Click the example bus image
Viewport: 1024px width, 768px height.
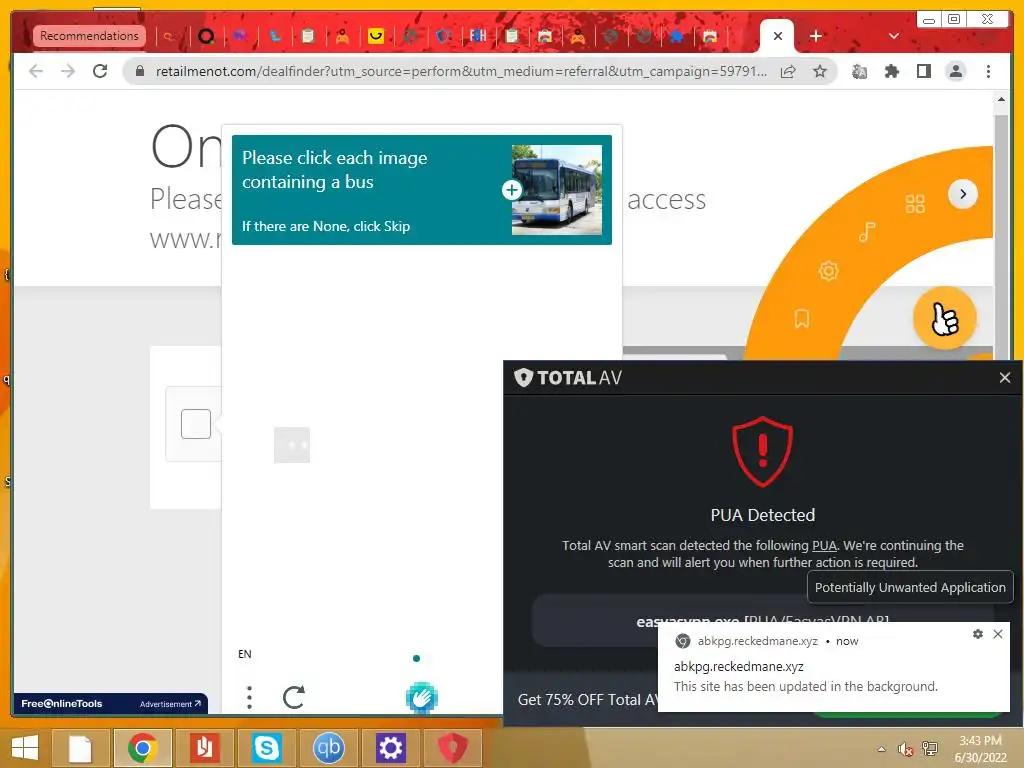tap(557, 190)
